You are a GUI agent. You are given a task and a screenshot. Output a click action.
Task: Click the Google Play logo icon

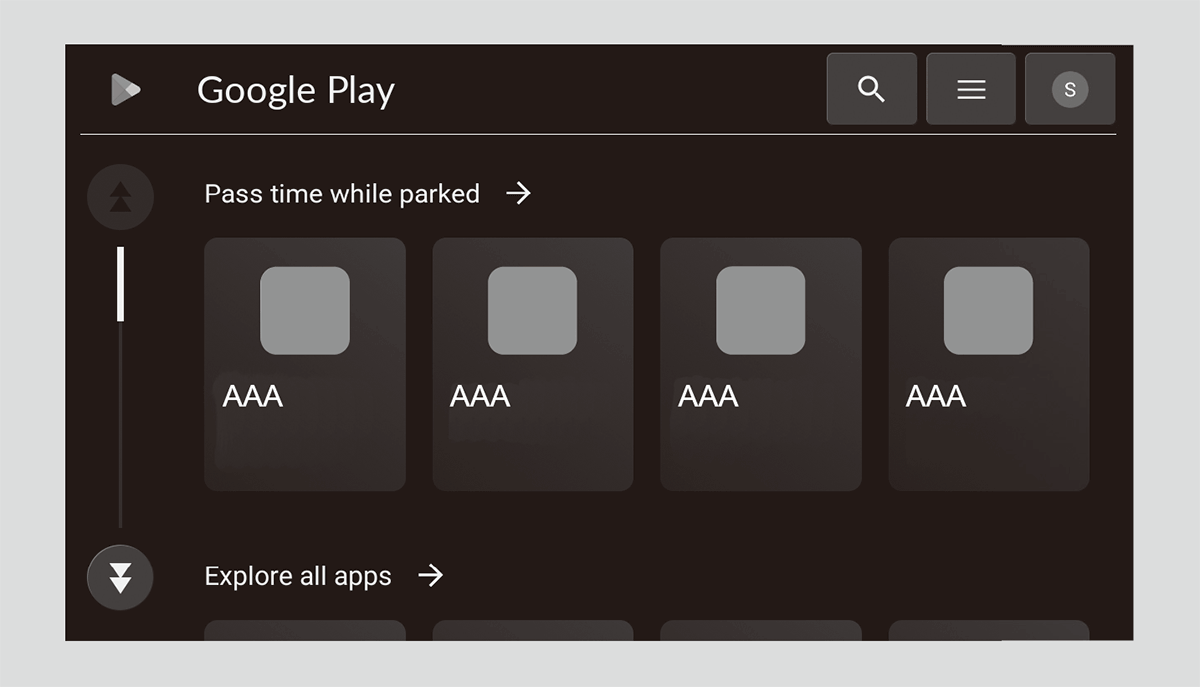tap(125, 90)
